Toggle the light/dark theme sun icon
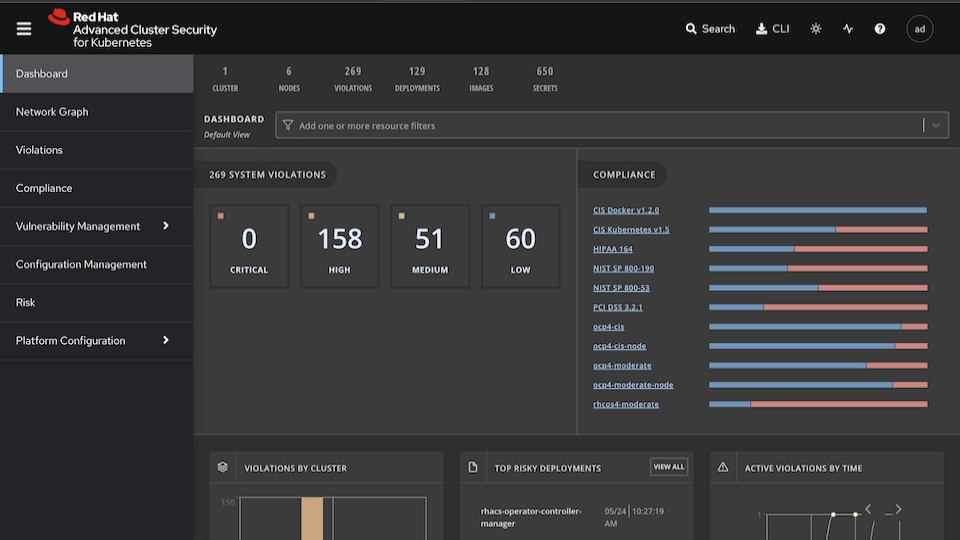Screen dimensions: 960x540 point(816,29)
